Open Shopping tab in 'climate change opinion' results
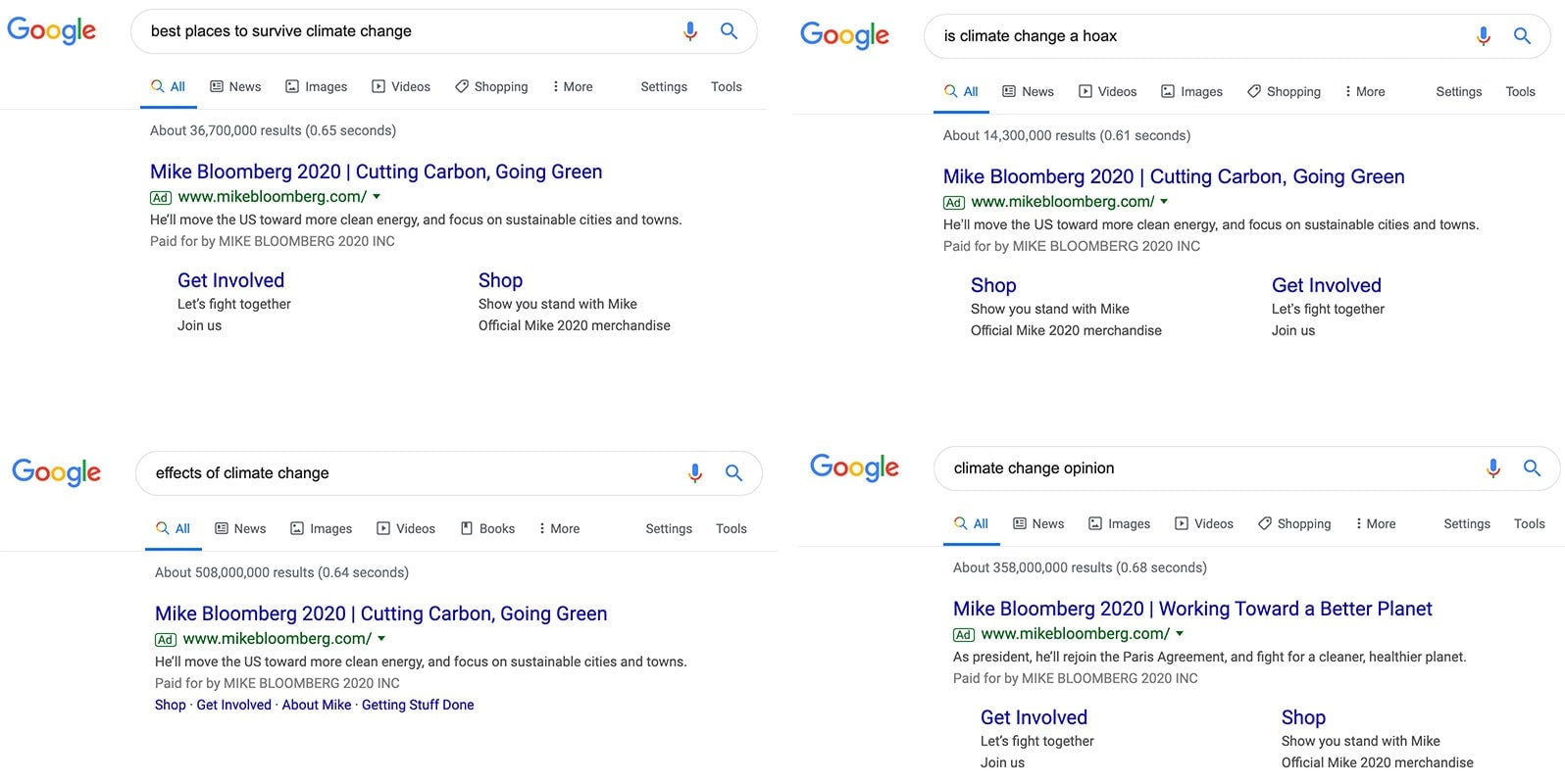This screenshot has width=1565, height=784. [1294, 523]
